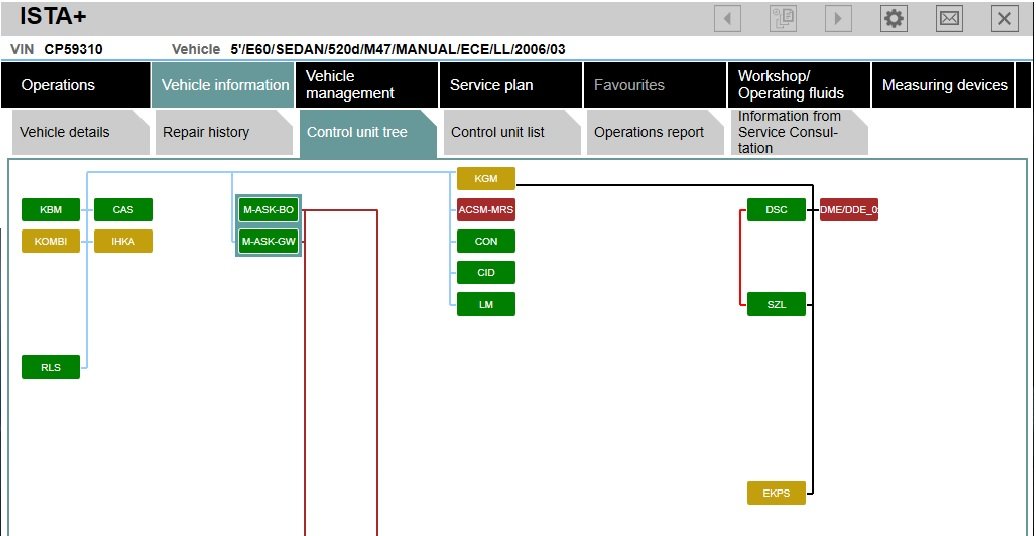Select the M-ASK-BO control unit
Image resolution: width=1036 pixels, height=536 pixels.
tap(268, 210)
